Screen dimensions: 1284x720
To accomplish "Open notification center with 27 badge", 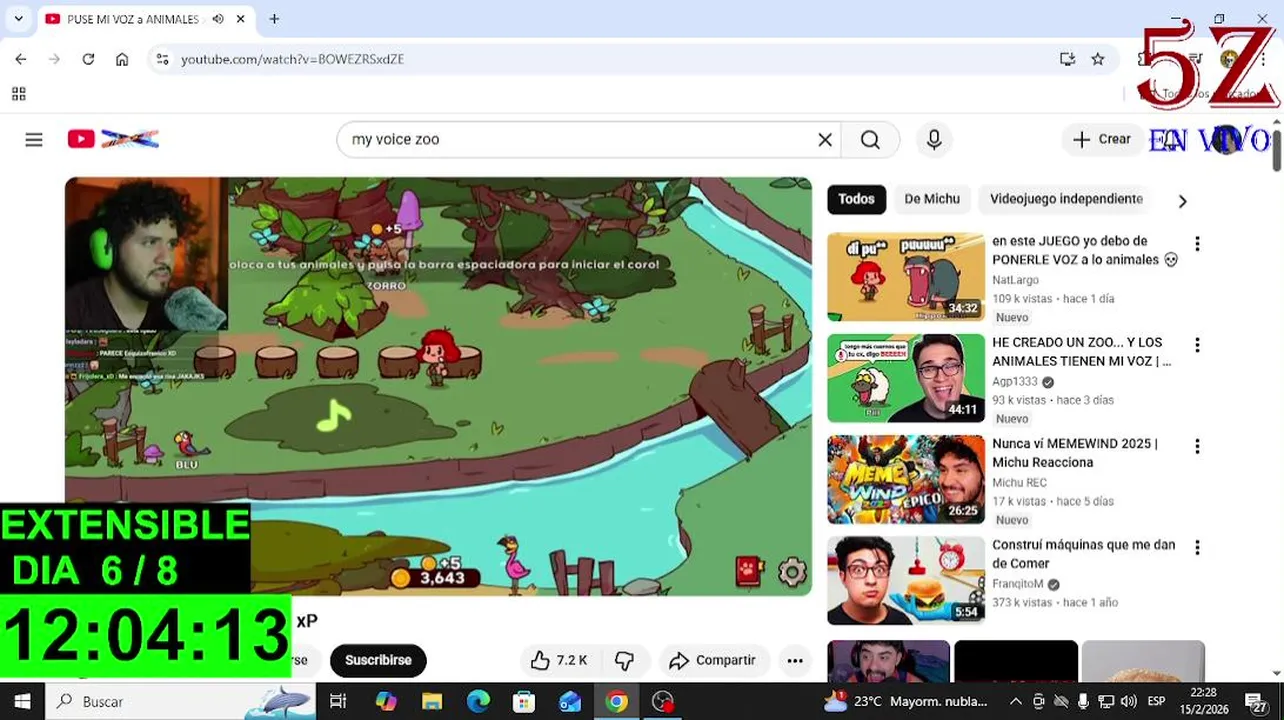I will [1256, 702].
